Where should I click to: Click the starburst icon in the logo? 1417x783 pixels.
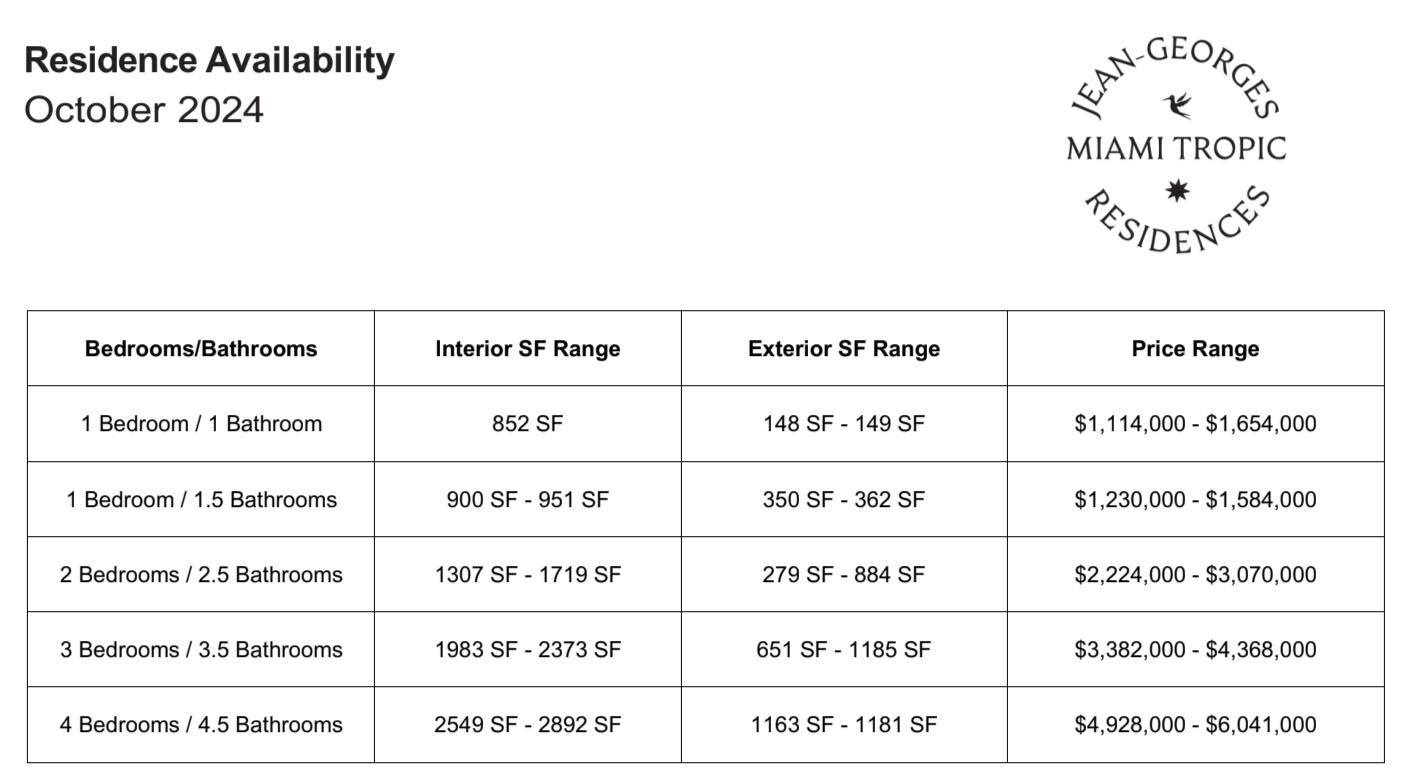click(x=1178, y=190)
